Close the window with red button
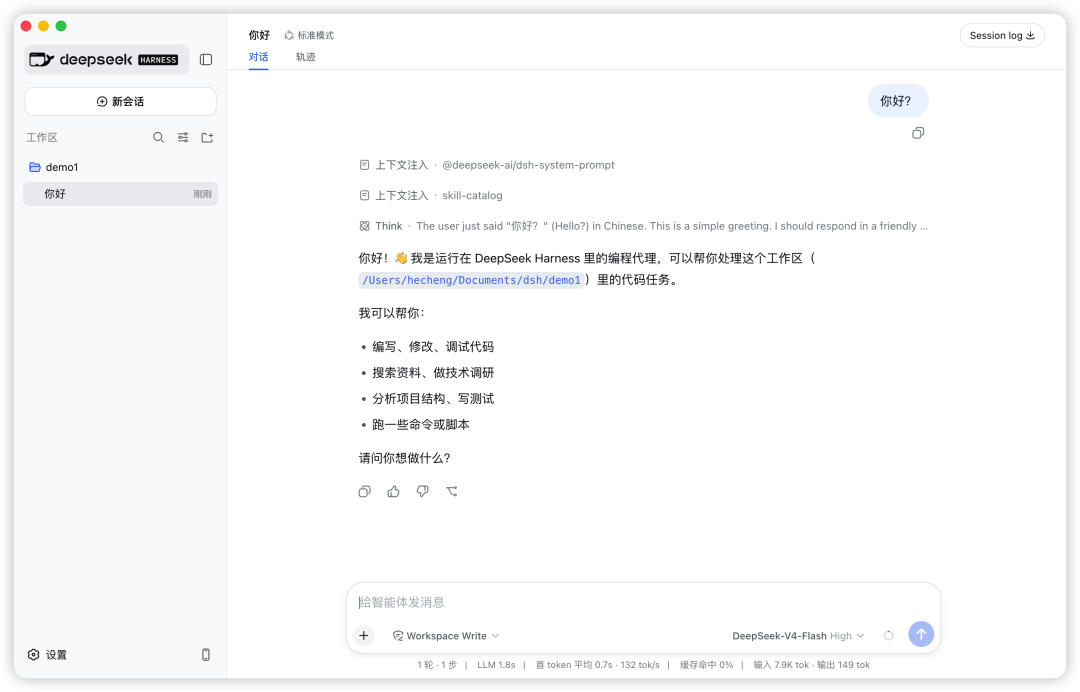 click(x=26, y=26)
